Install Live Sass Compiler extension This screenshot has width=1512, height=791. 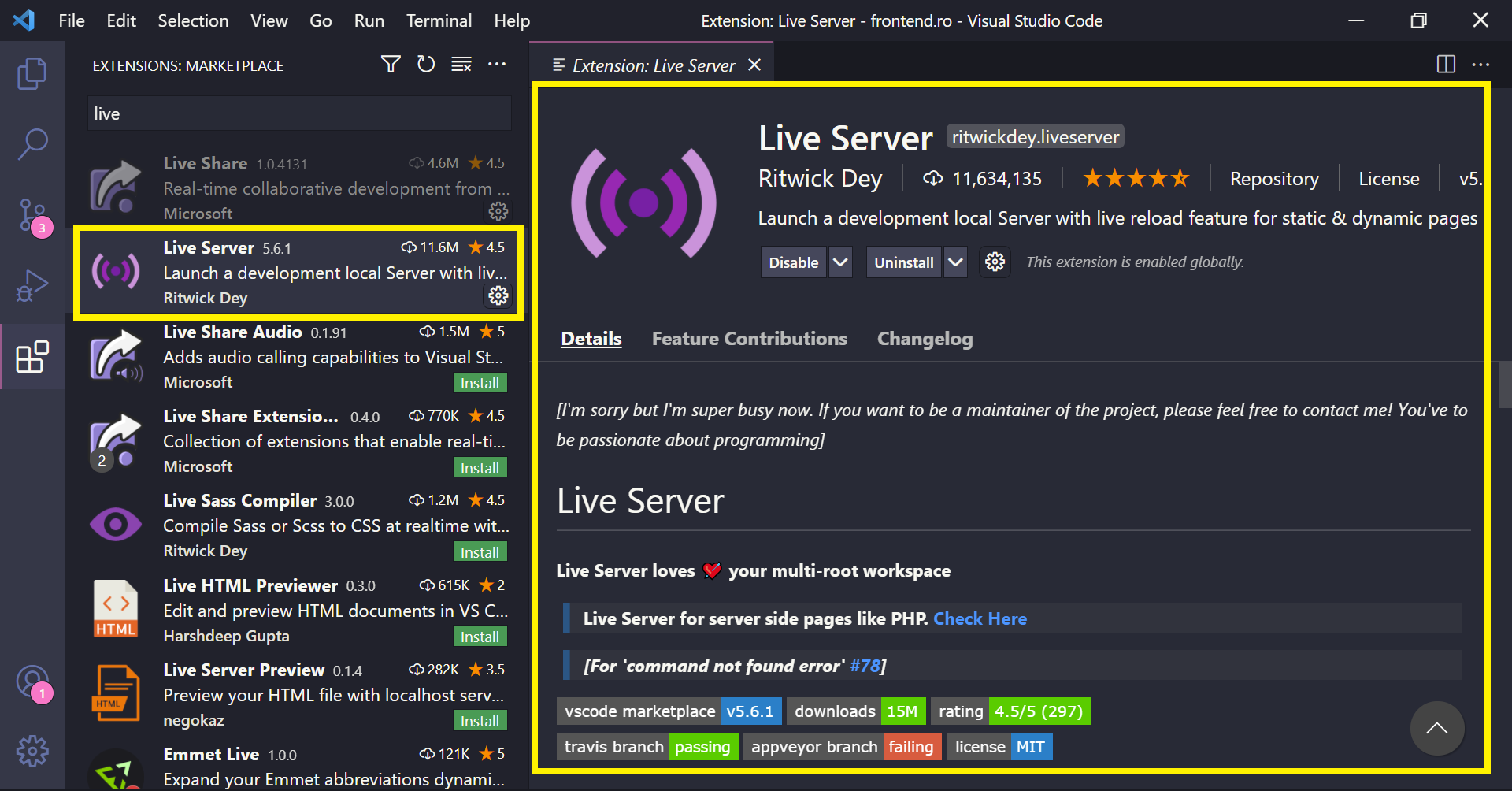pos(480,552)
